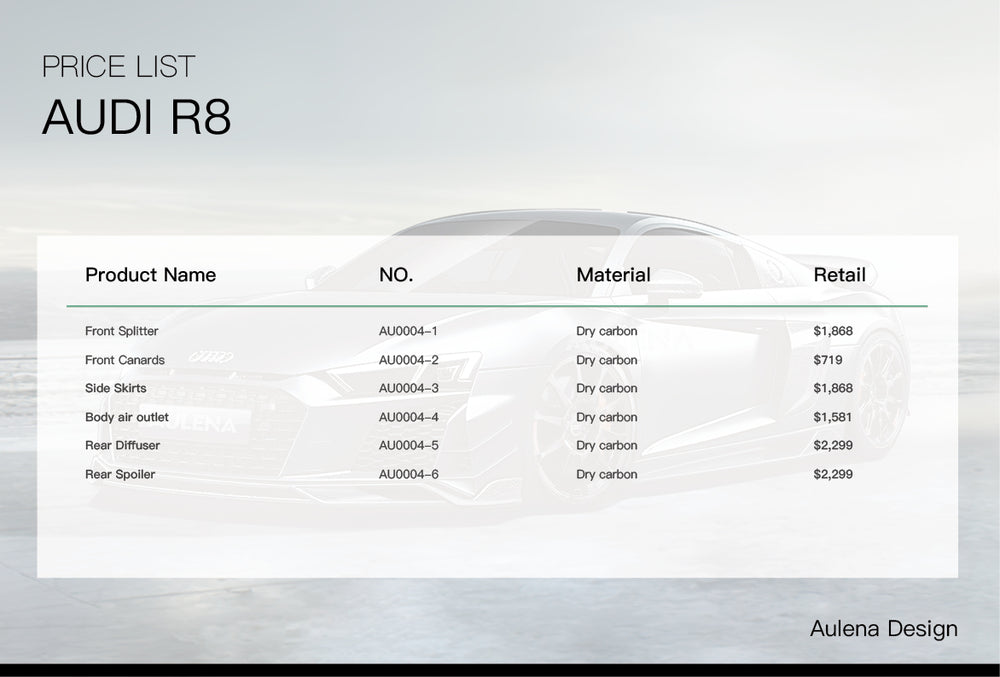
Task: Select the Front Splitter product name
Action: coord(121,331)
